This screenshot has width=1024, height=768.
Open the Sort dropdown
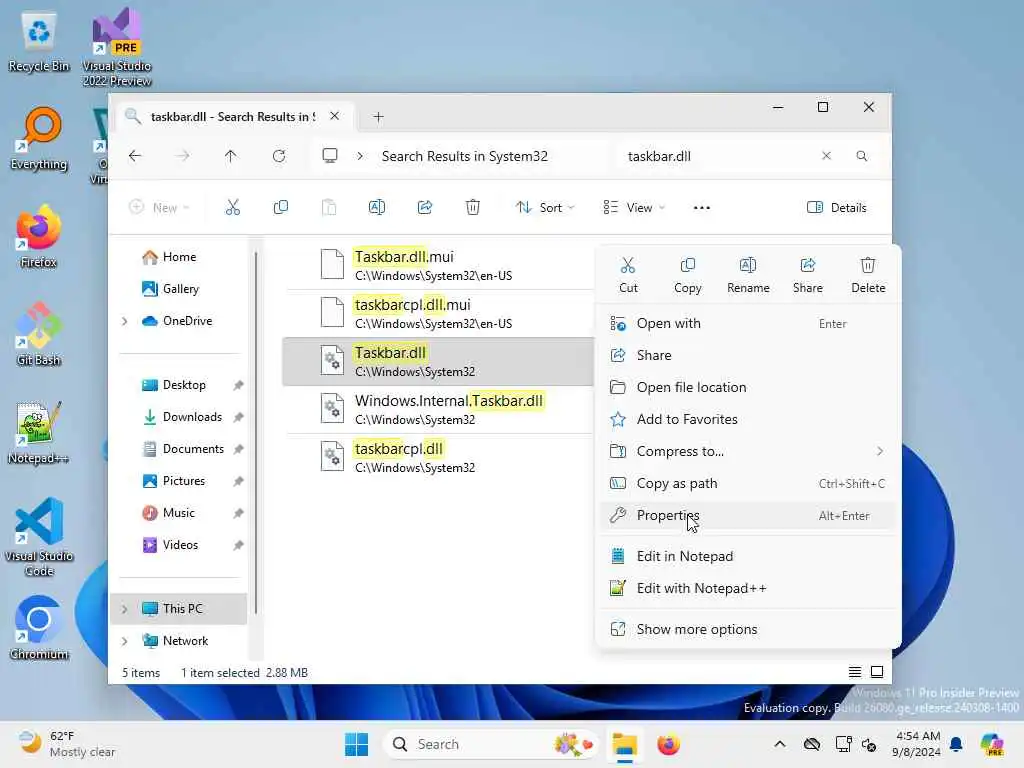pyautogui.click(x=545, y=208)
